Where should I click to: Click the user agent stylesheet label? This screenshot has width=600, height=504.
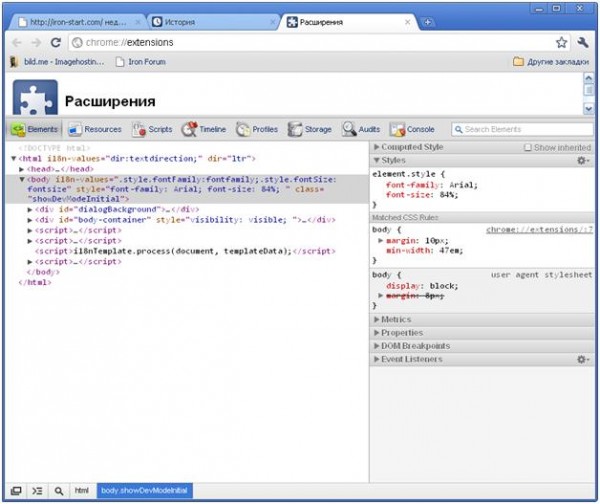click(x=541, y=275)
